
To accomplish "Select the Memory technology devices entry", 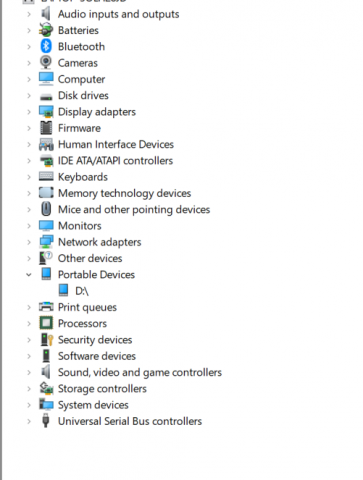I will 124,193.
